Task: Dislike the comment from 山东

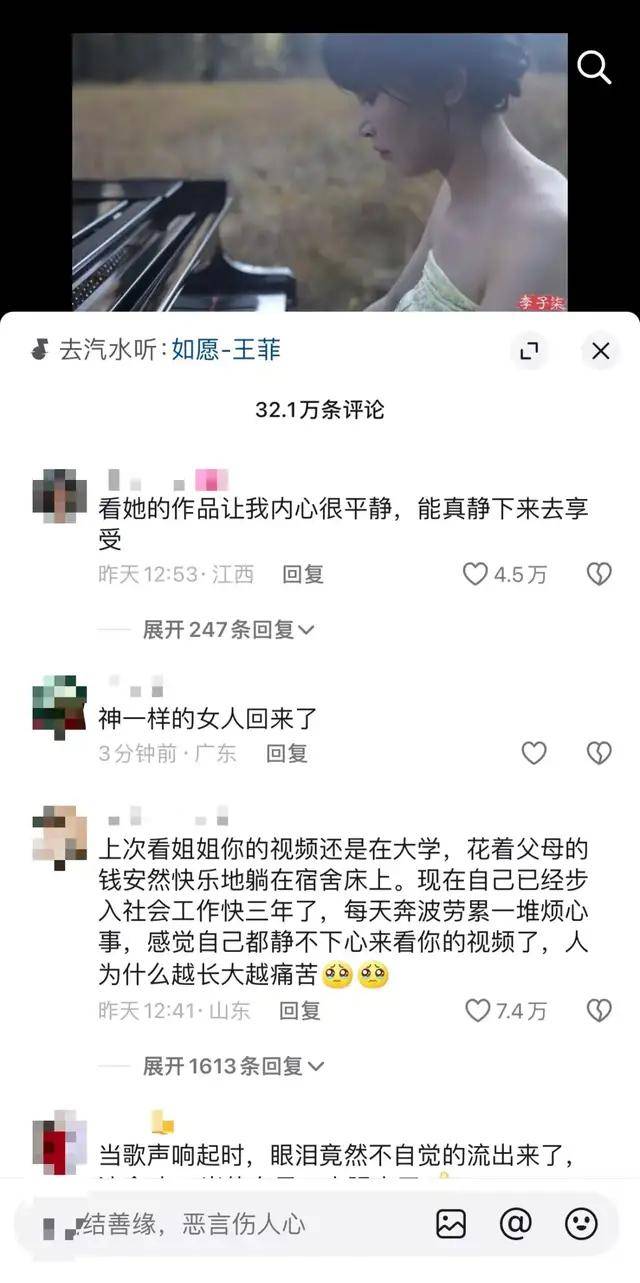Action: pos(599,1011)
